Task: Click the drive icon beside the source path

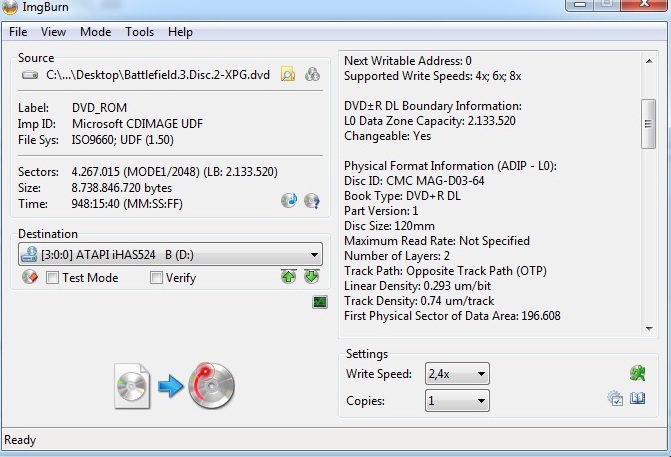Action: (x=30, y=75)
